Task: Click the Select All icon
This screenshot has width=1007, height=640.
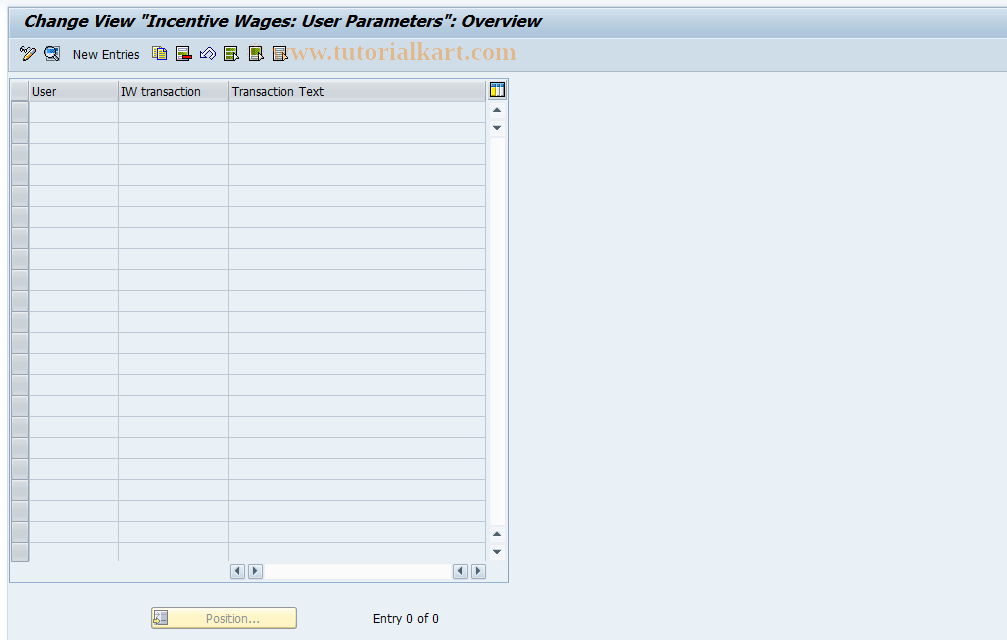Action: coord(231,54)
